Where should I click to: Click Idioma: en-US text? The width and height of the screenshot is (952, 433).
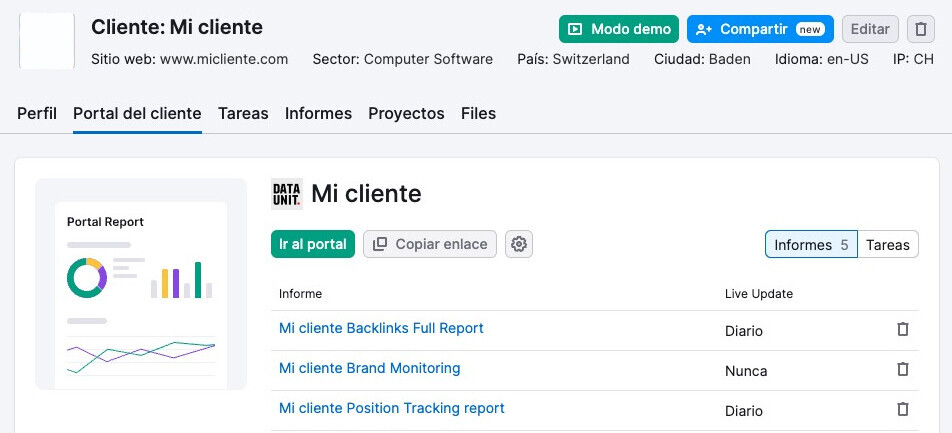(821, 60)
